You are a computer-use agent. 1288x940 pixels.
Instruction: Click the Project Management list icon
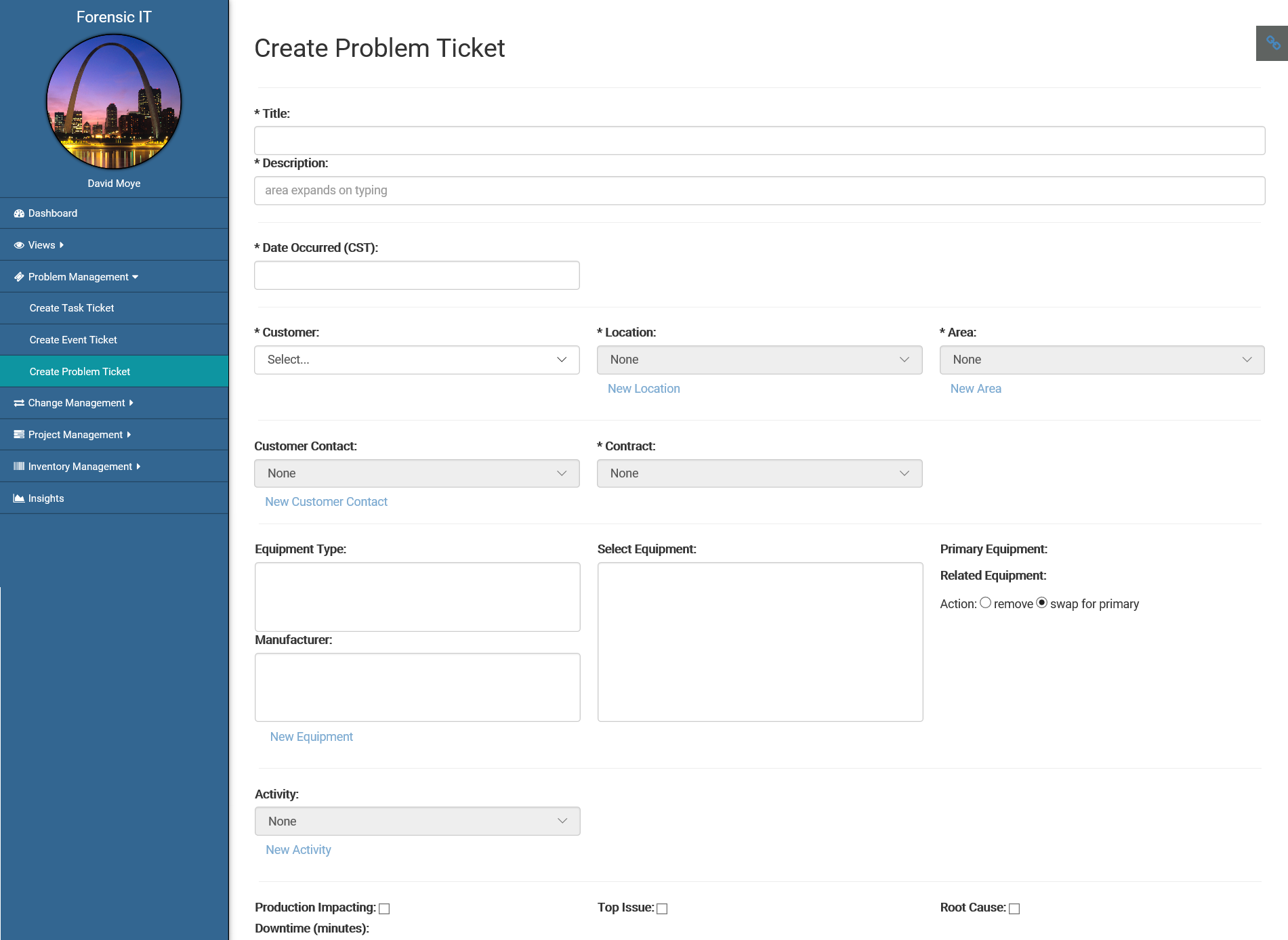click(x=19, y=435)
